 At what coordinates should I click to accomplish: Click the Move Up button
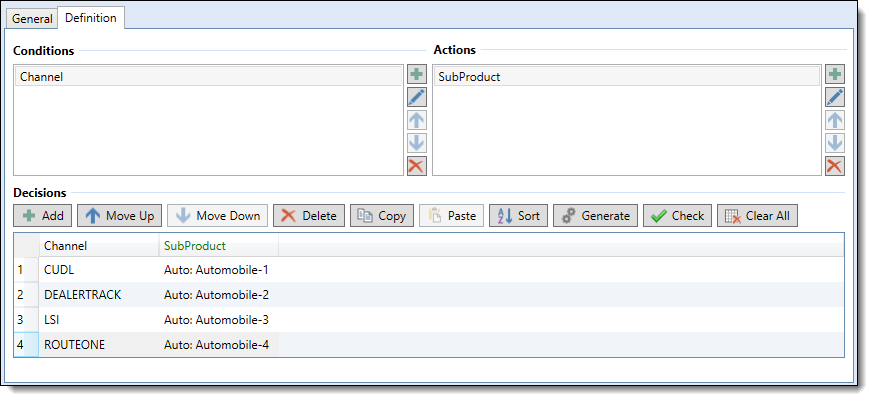click(x=119, y=216)
